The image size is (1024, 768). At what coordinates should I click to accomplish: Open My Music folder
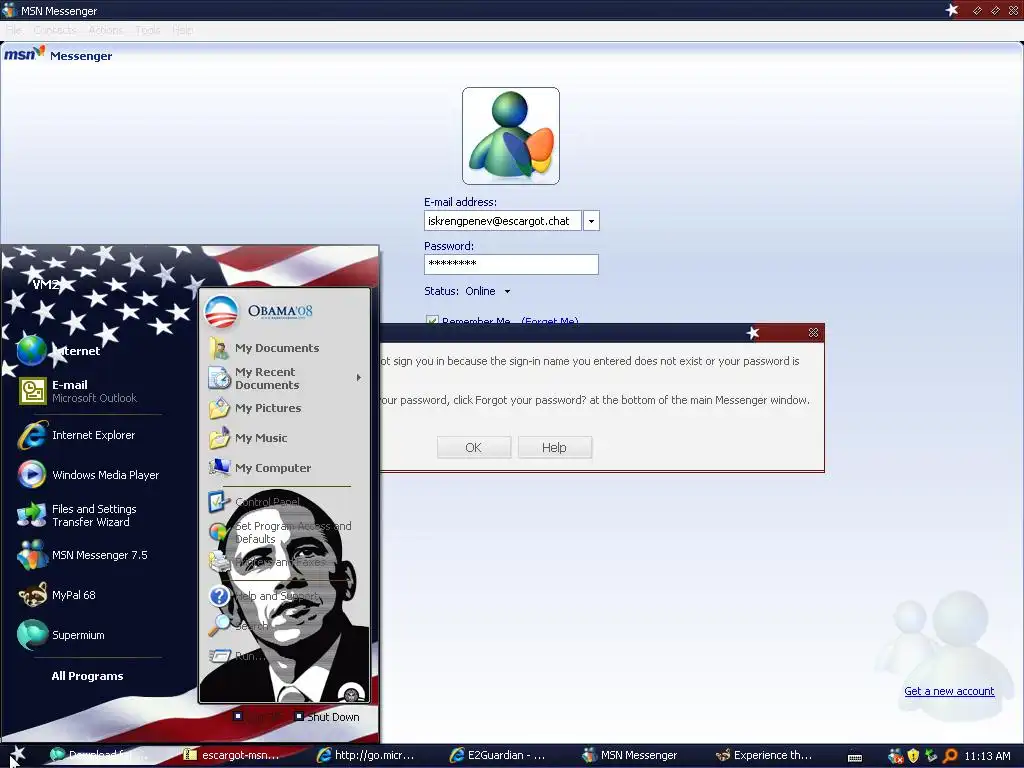[248, 438]
